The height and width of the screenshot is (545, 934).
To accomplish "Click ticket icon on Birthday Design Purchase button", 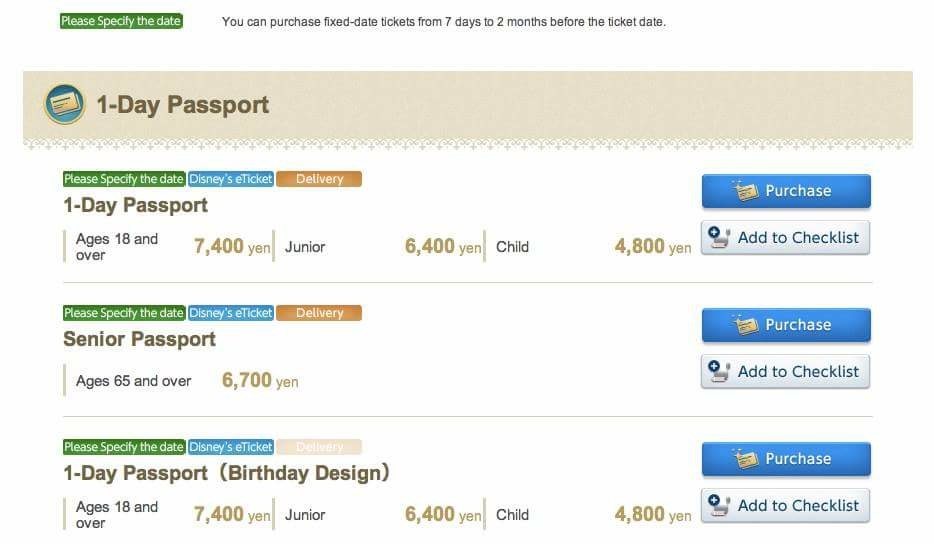I will (x=745, y=458).
